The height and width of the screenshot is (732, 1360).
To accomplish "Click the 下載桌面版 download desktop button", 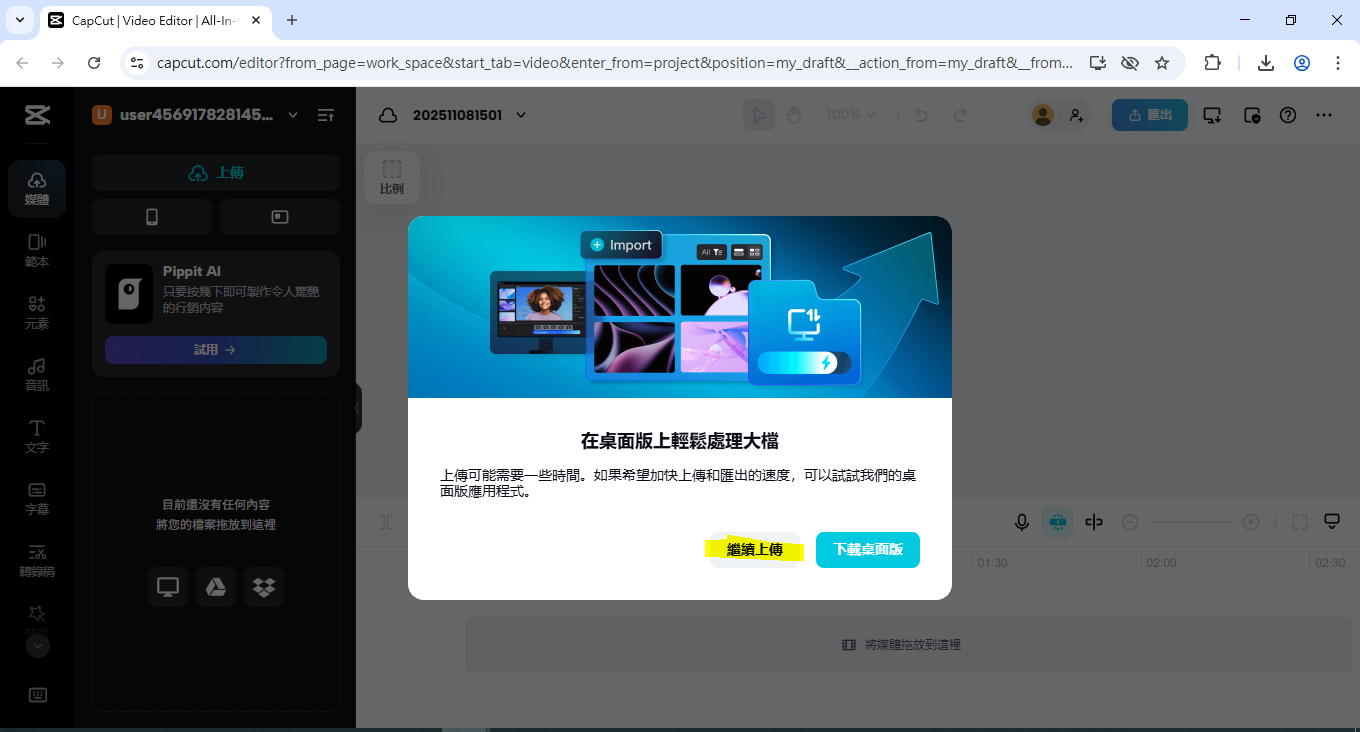I will 868,550.
